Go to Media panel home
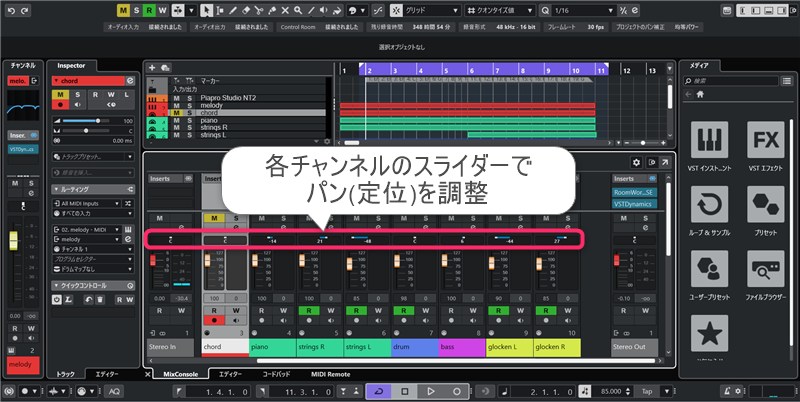 700,94
